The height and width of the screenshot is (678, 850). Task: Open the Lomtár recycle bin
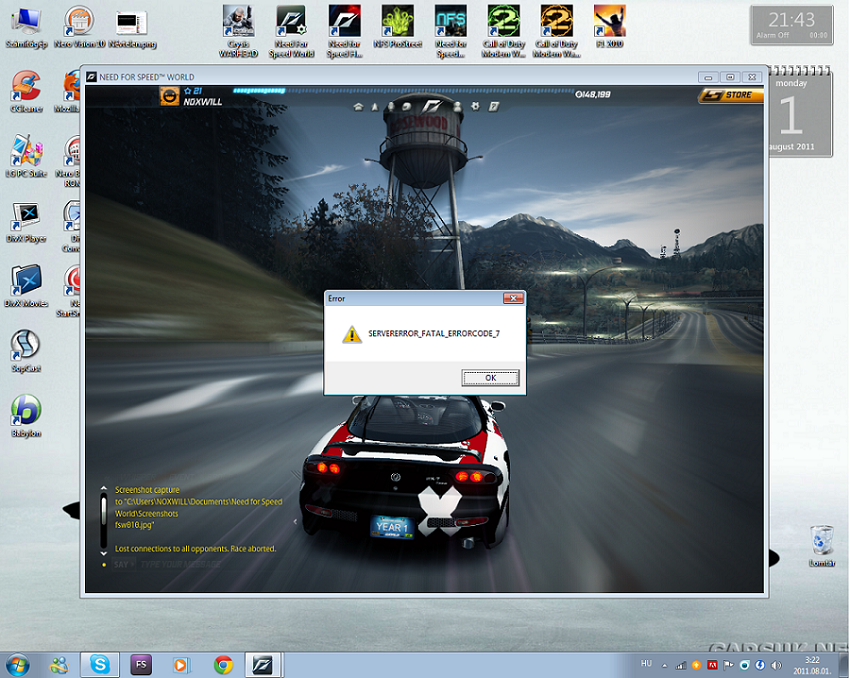(822, 546)
